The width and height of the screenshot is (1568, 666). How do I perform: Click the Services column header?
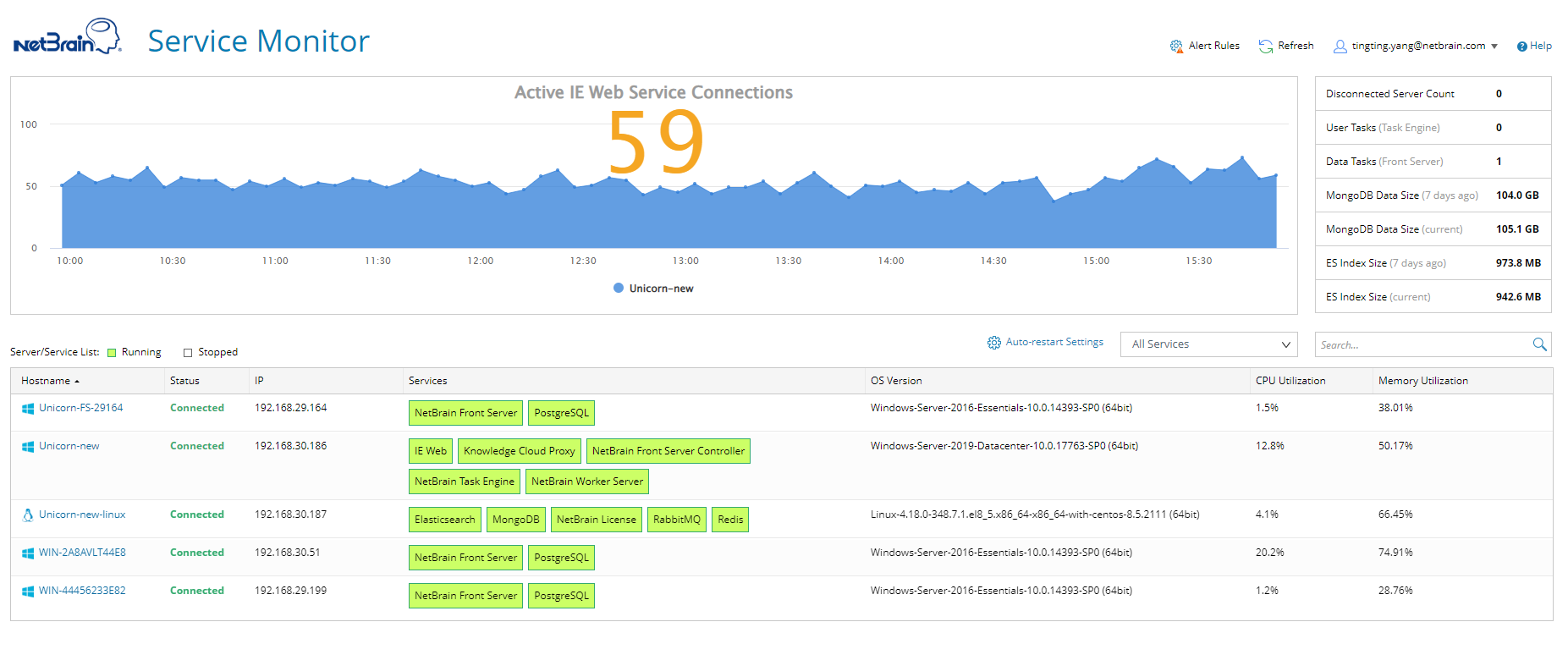428,381
